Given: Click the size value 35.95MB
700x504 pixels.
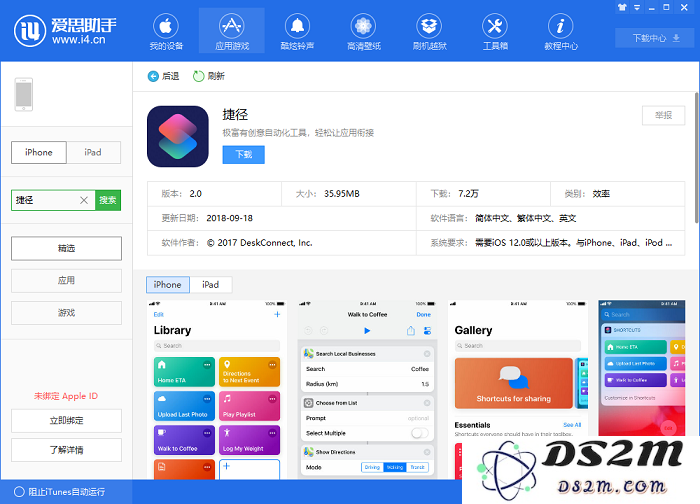Looking at the screenshot, I should tap(342, 194).
